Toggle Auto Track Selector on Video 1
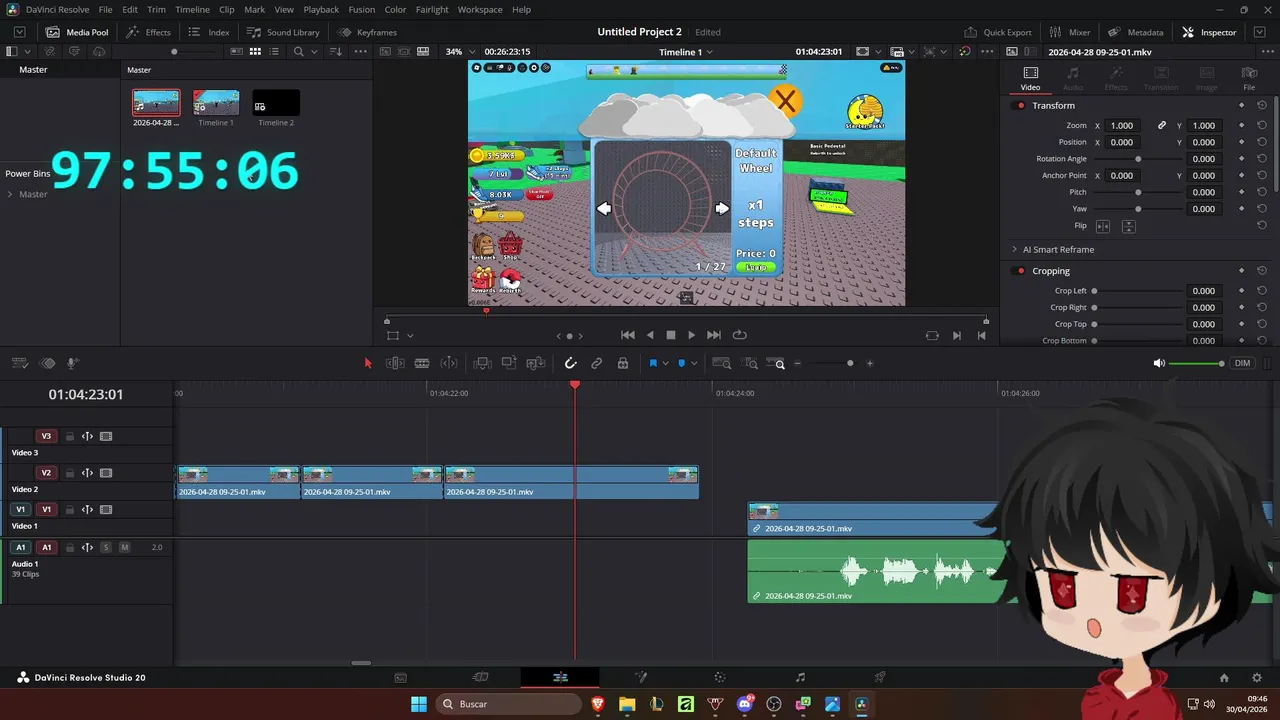 pyautogui.click(x=87, y=509)
